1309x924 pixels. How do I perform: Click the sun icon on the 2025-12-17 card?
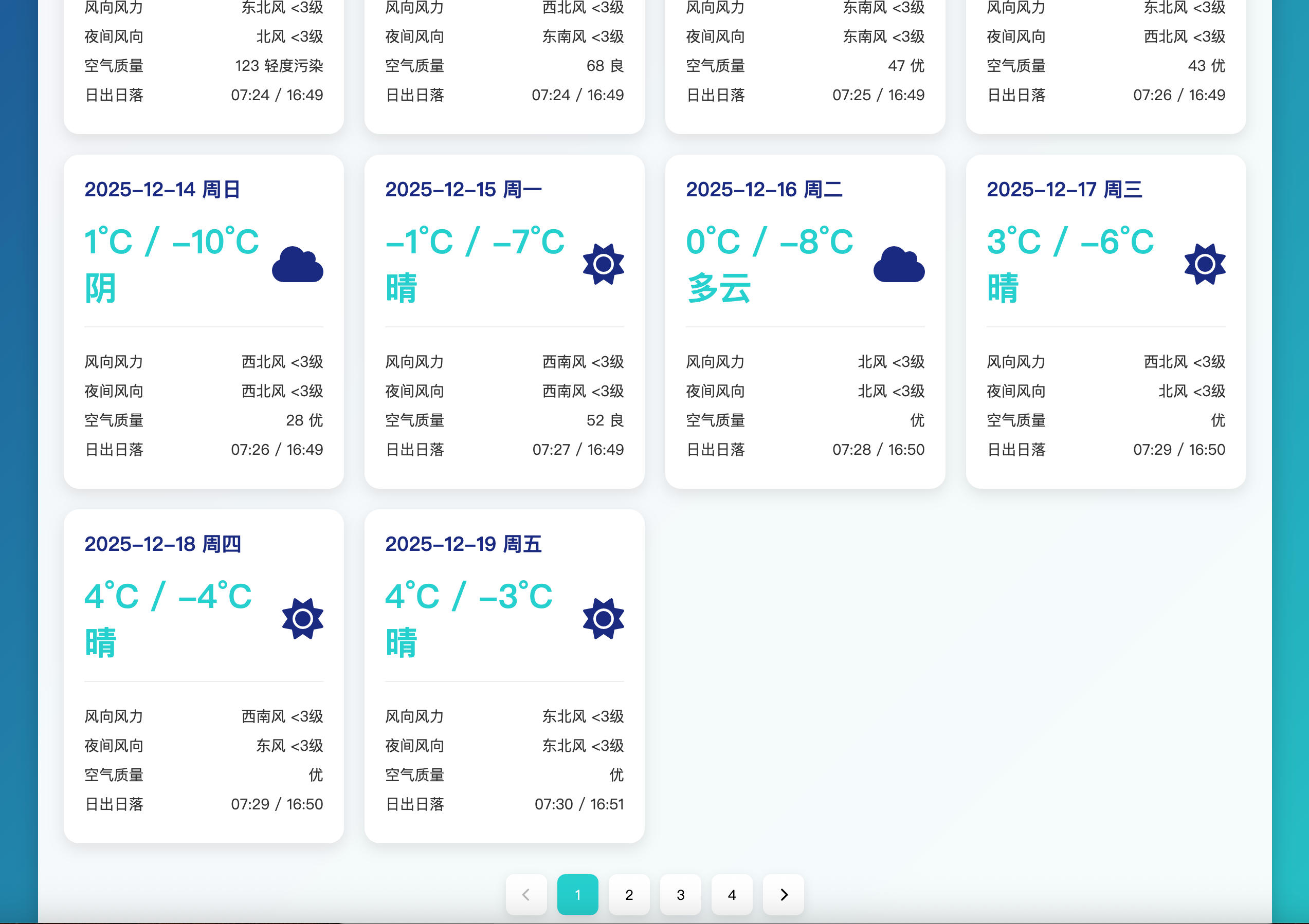pyautogui.click(x=1205, y=264)
